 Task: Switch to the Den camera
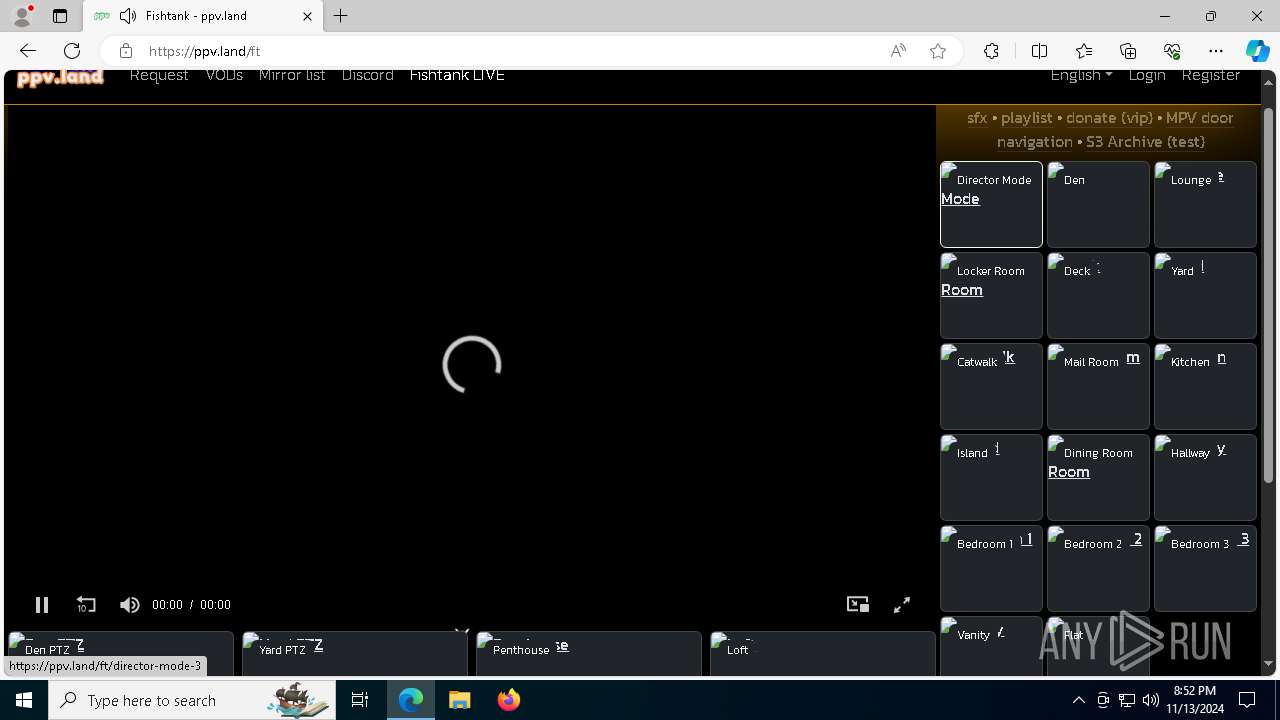pos(1098,204)
